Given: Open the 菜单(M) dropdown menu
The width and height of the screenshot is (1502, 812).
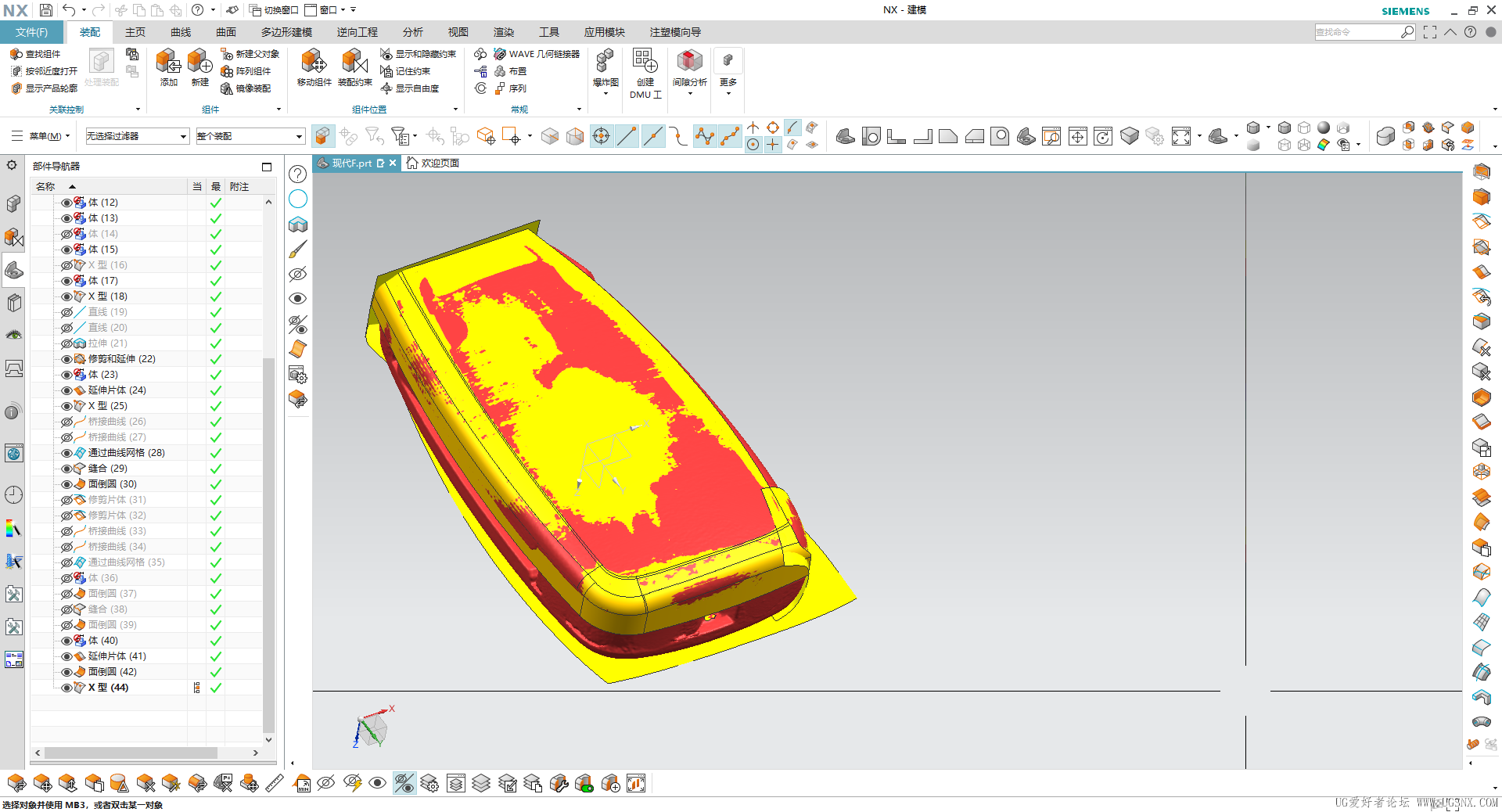Looking at the screenshot, I should click(x=41, y=136).
